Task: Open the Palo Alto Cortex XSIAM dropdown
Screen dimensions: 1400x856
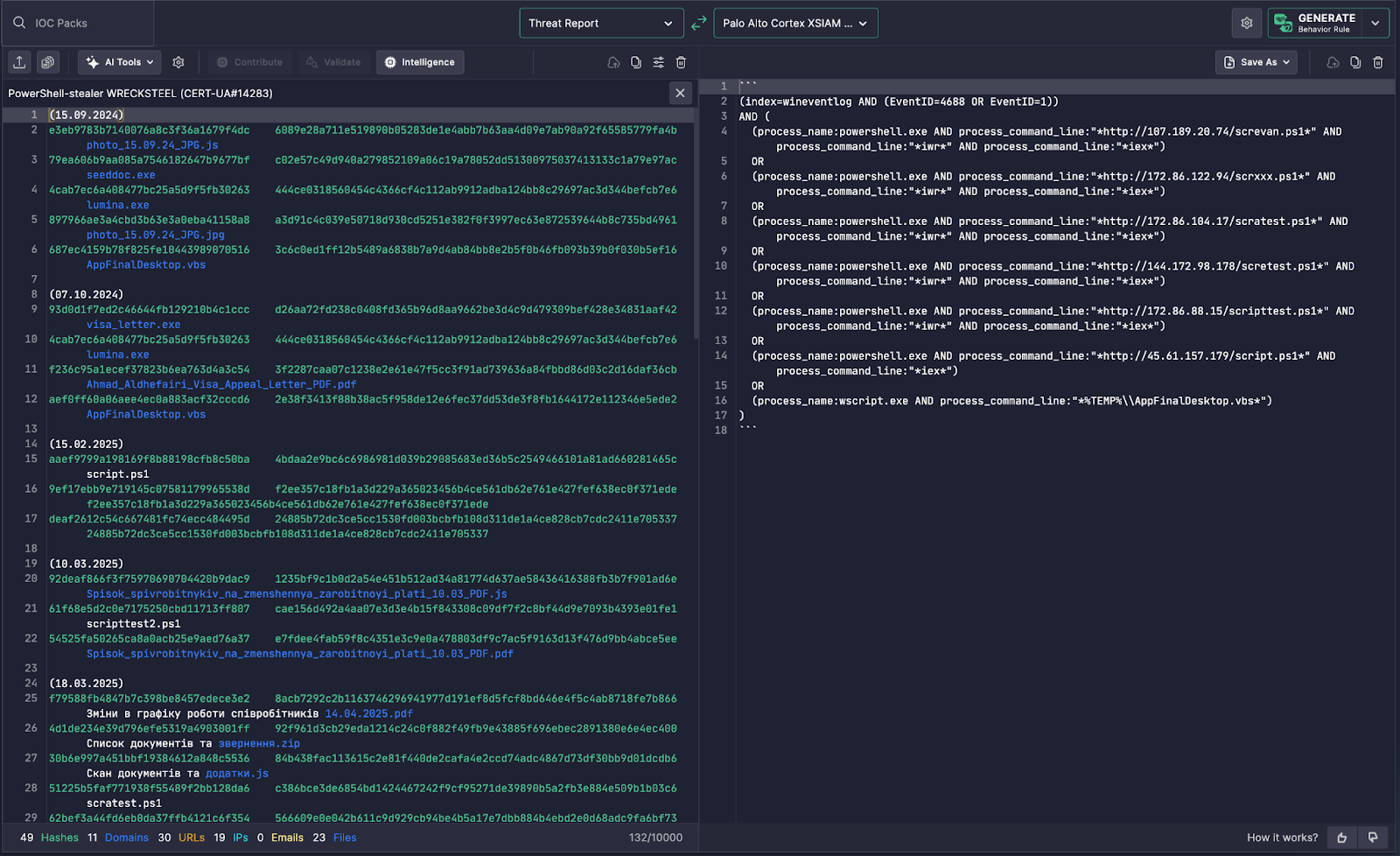Action: pyautogui.click(x=795, y=24)
